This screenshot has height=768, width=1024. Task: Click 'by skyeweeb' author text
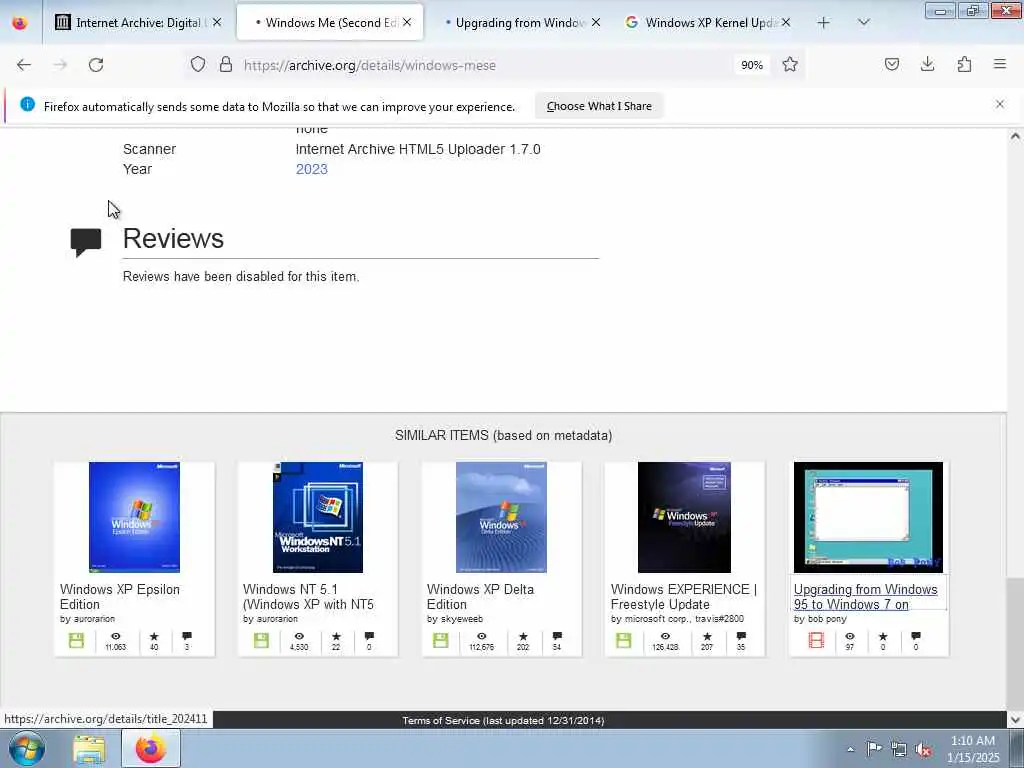coord(455,619)
